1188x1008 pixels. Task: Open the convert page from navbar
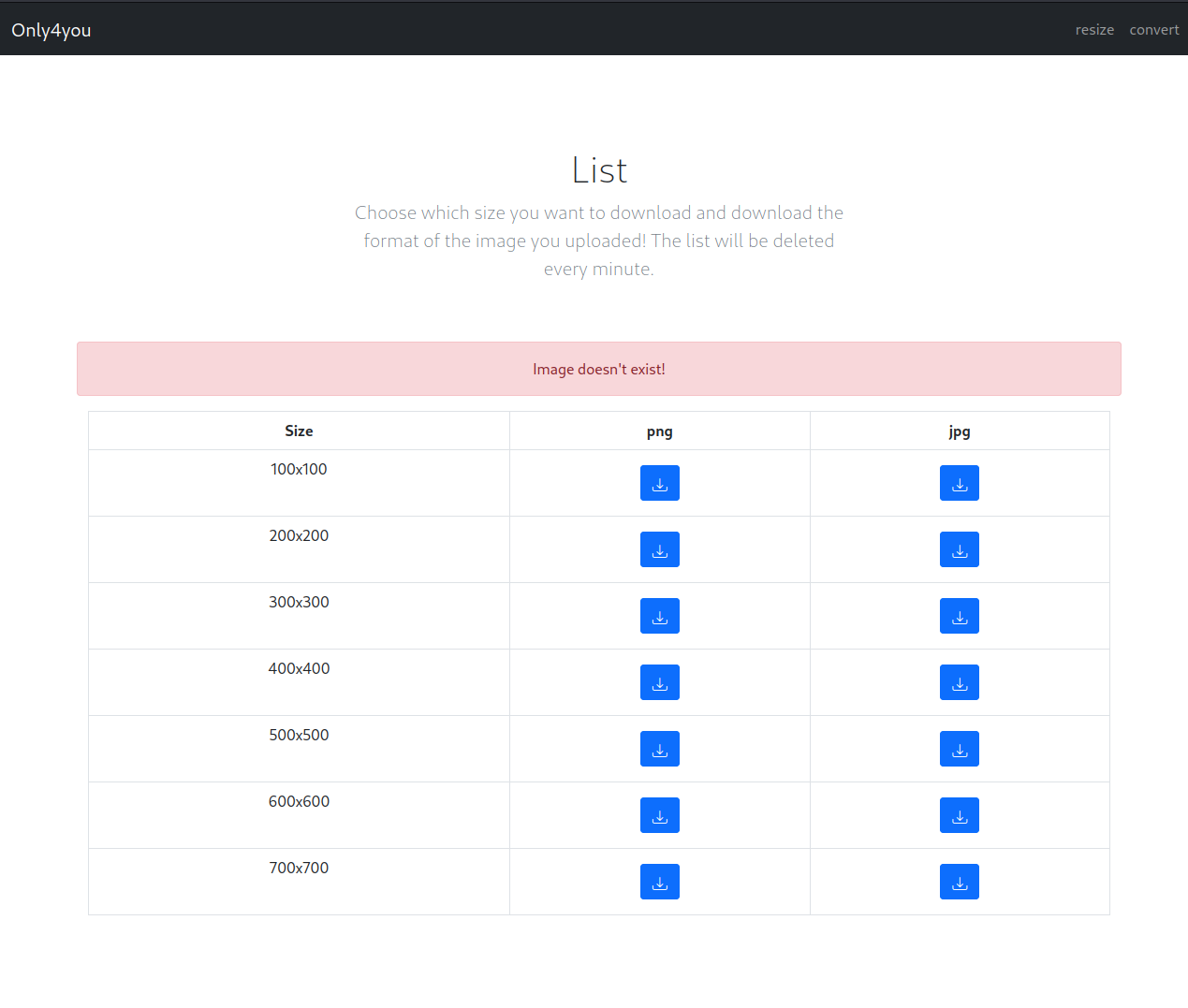[x=1154, y=30]
